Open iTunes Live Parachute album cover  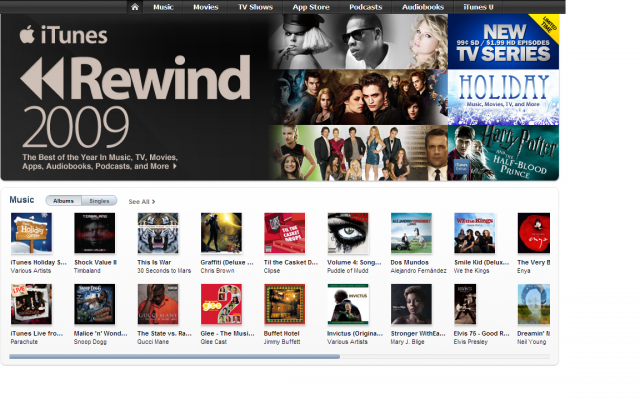[x=31, y=304]
